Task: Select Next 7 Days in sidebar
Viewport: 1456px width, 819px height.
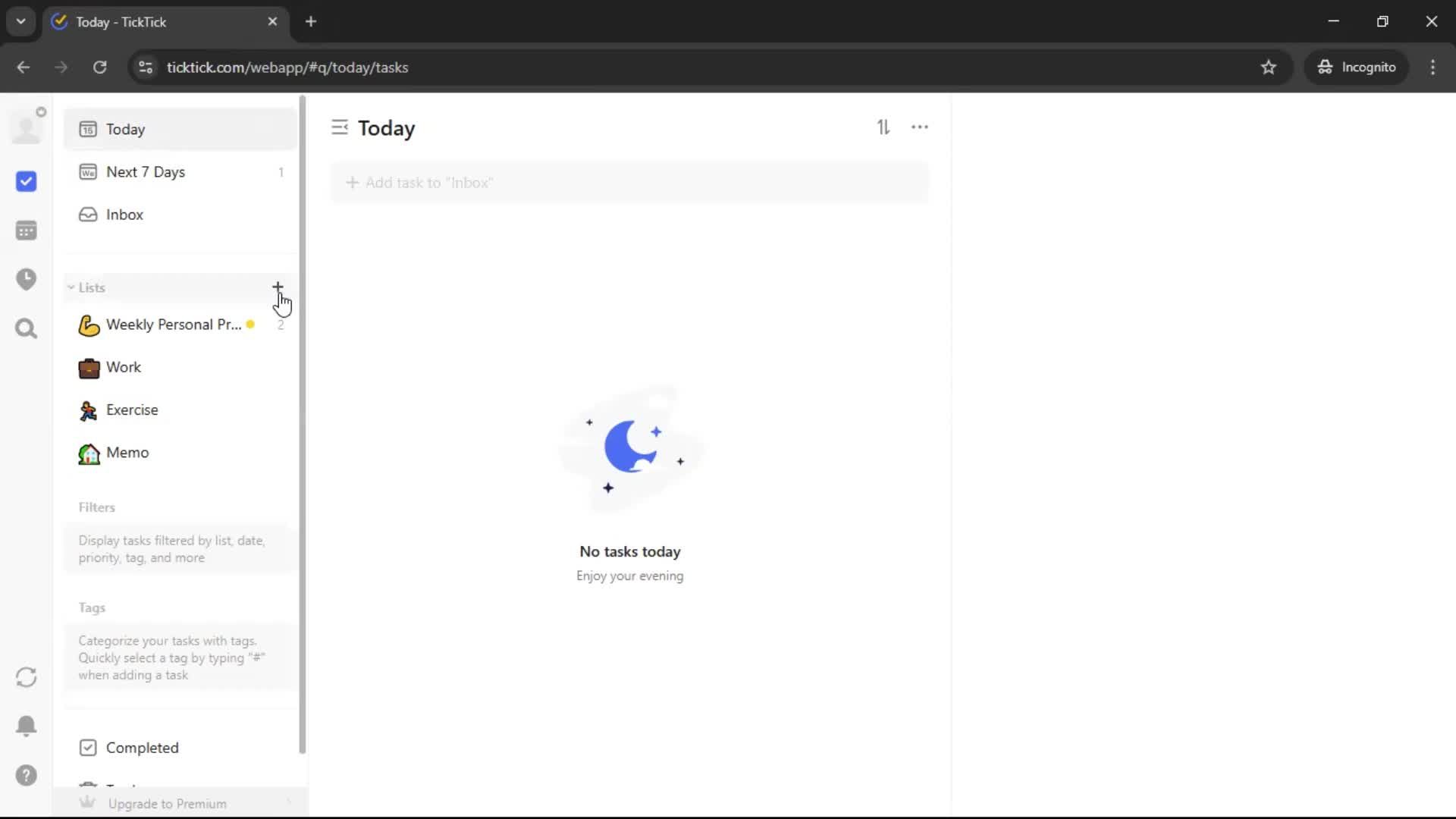Action: [146, 172]
